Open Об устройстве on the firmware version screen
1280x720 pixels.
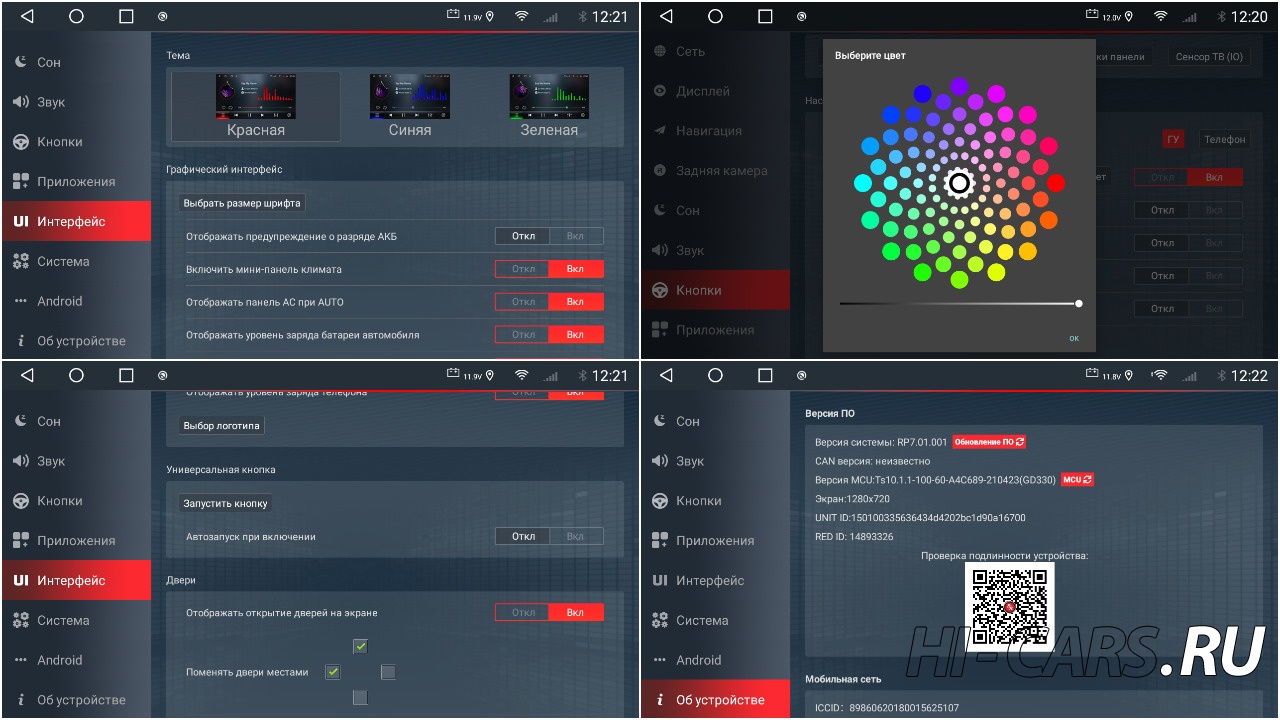[x=715, y=700]
